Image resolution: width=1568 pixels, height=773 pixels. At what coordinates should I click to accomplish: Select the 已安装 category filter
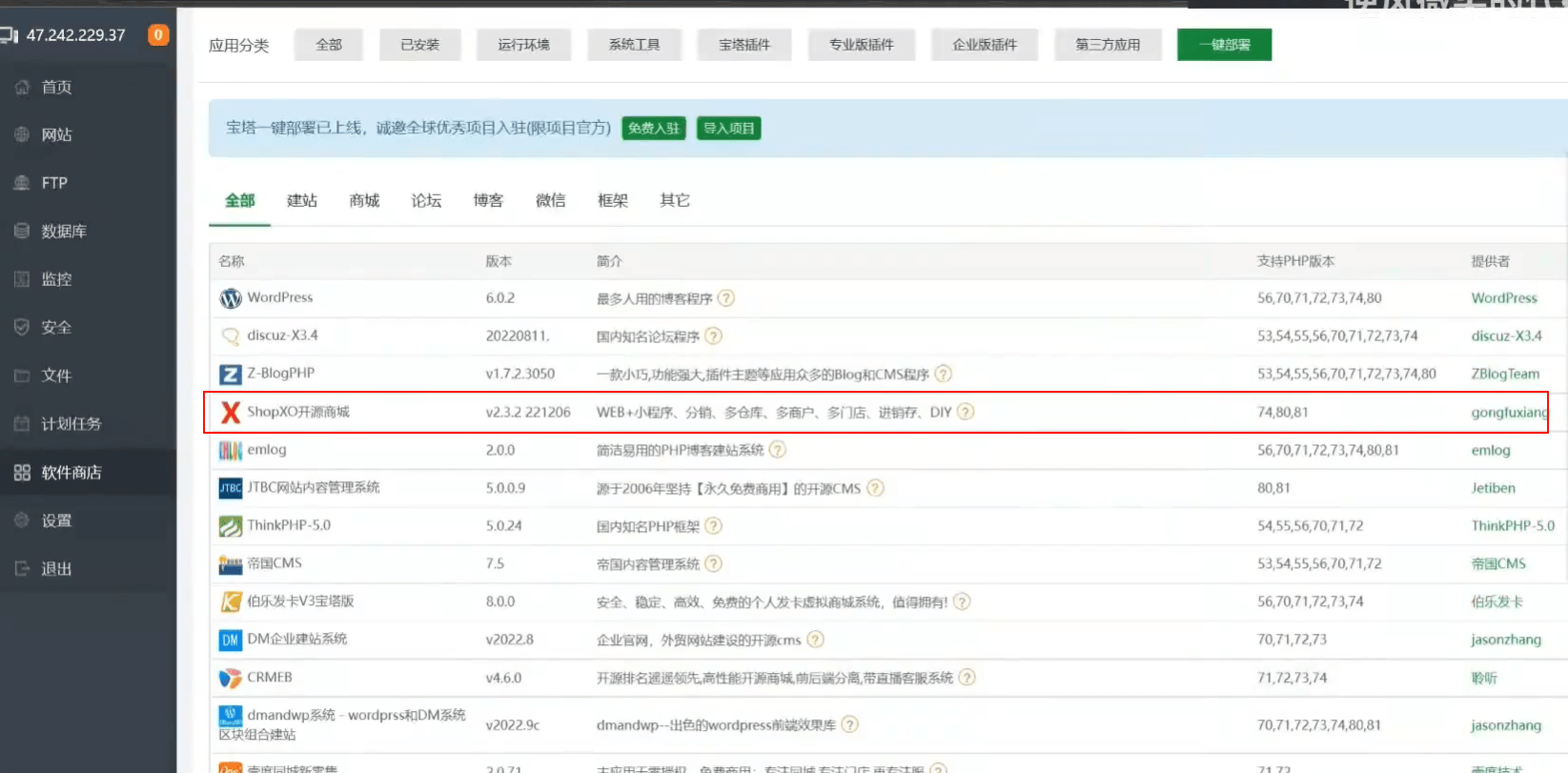point(420,45)
